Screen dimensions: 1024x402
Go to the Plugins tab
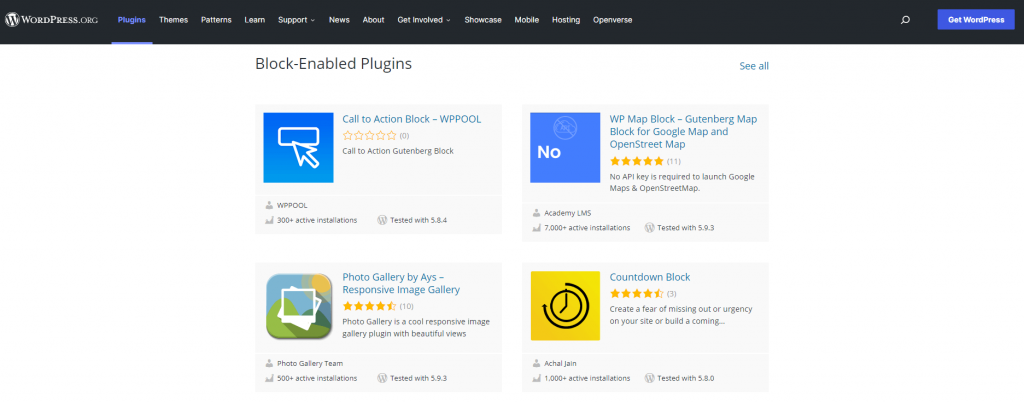coord(132,20)
